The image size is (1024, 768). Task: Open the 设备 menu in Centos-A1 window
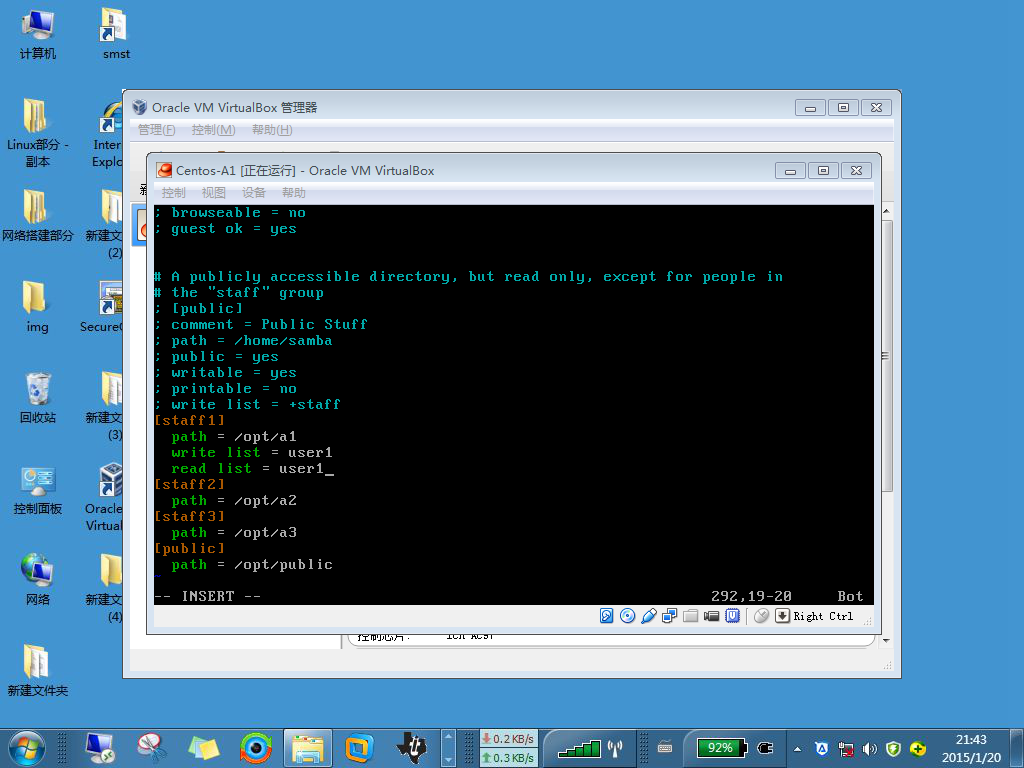coord(253,193)
